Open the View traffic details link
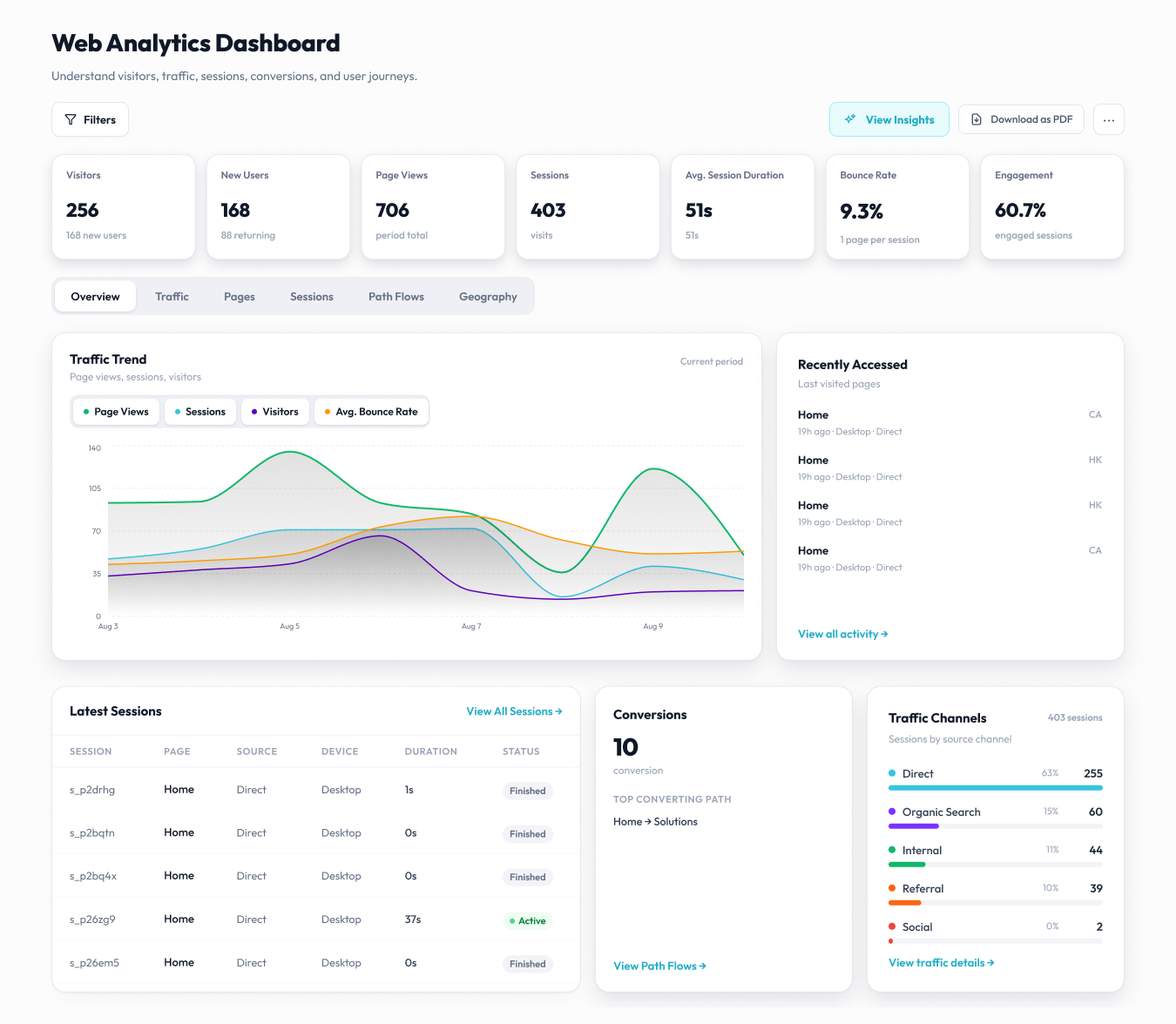The width and height of the screenshot is (1176, 1024). coord(941,962)
